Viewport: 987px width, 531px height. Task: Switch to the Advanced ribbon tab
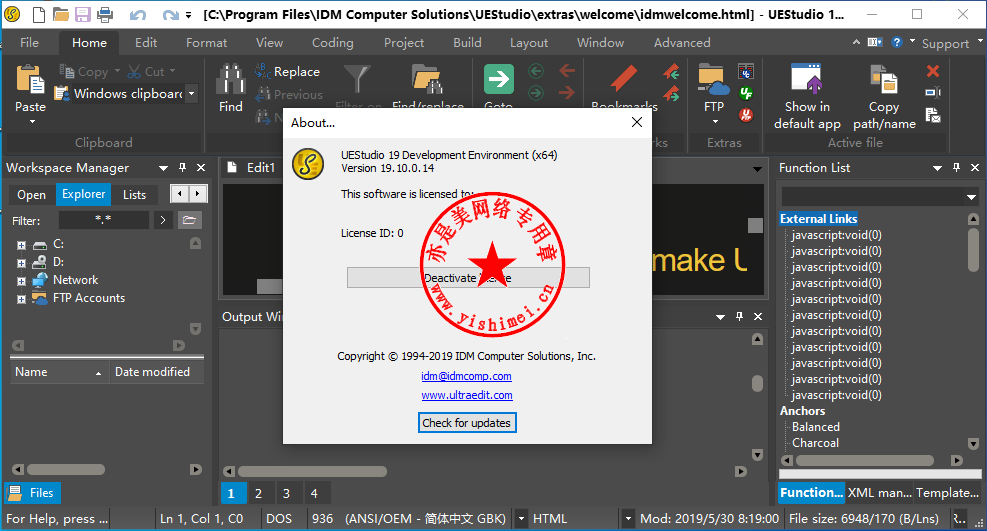(x=682, y=43)
